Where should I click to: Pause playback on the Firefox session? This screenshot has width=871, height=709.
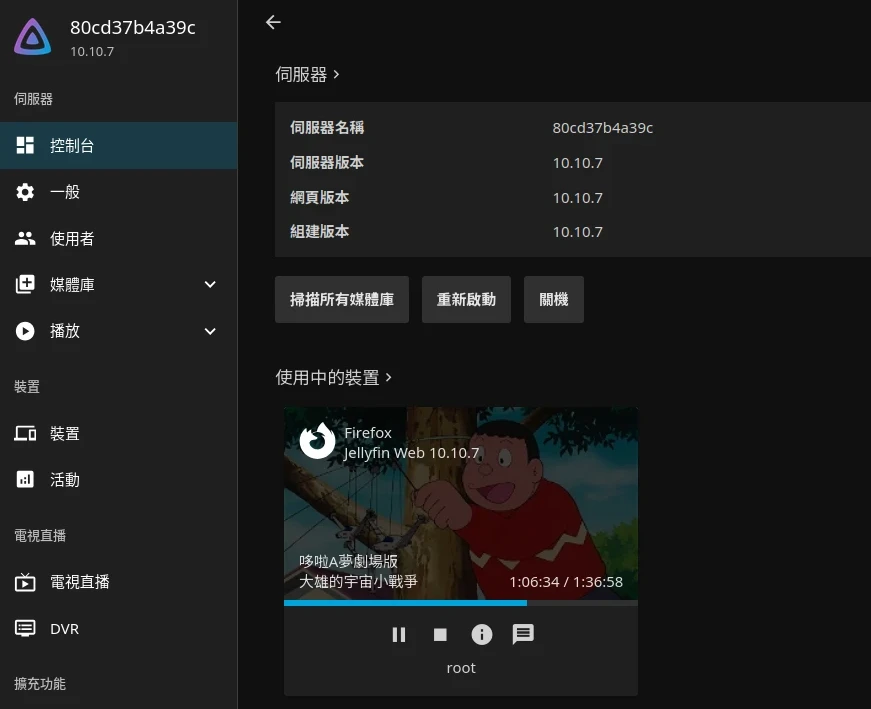click(399, 634)
